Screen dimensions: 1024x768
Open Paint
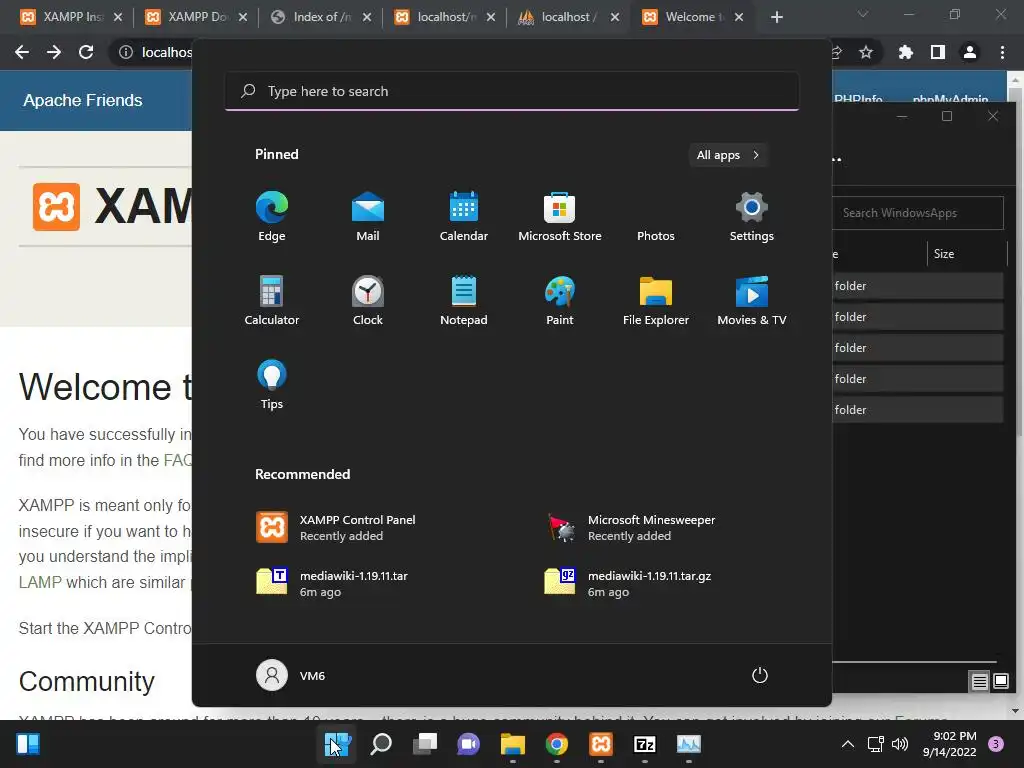coord(560,300)
